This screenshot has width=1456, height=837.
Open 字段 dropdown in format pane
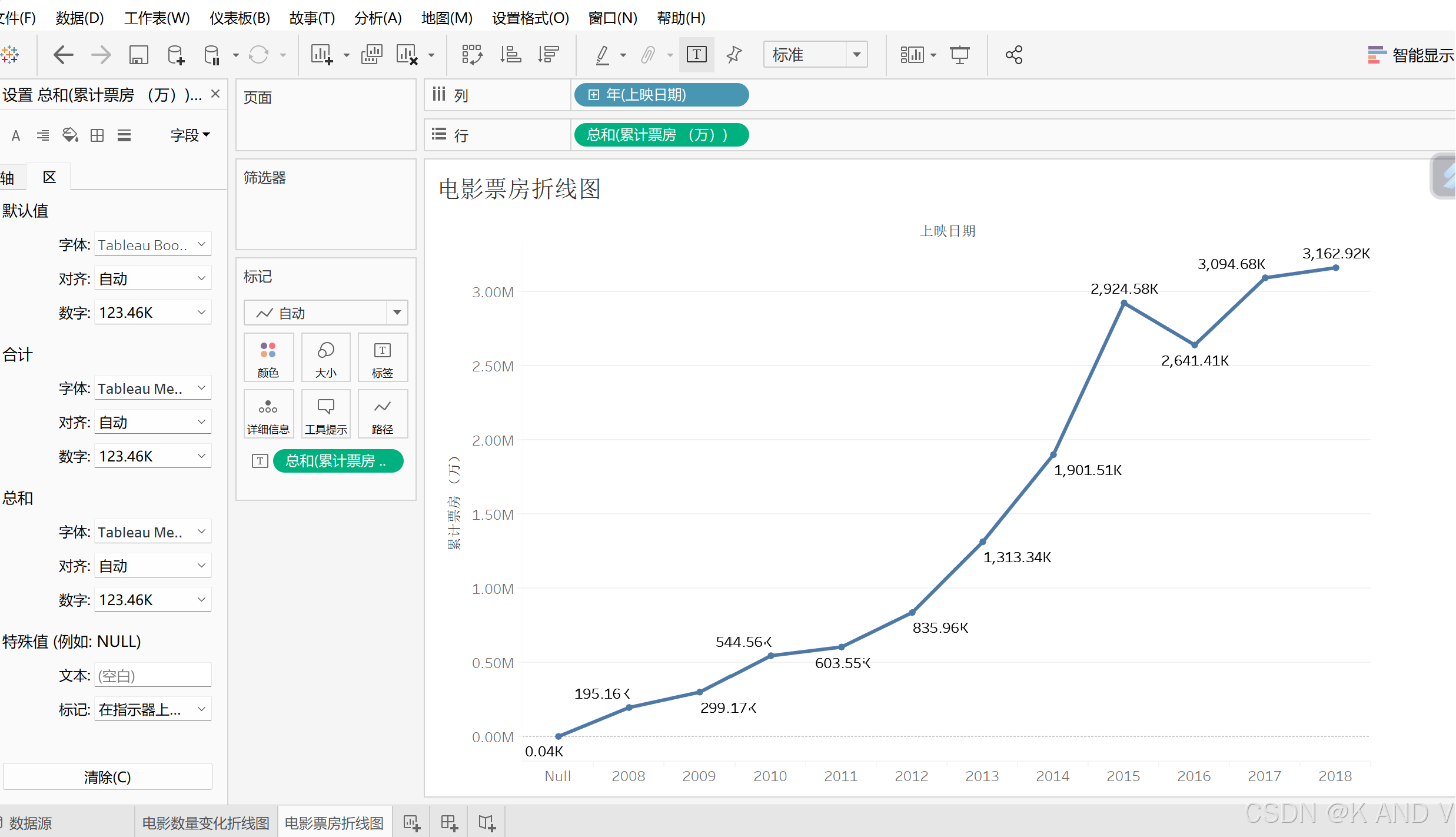(190, 135)
